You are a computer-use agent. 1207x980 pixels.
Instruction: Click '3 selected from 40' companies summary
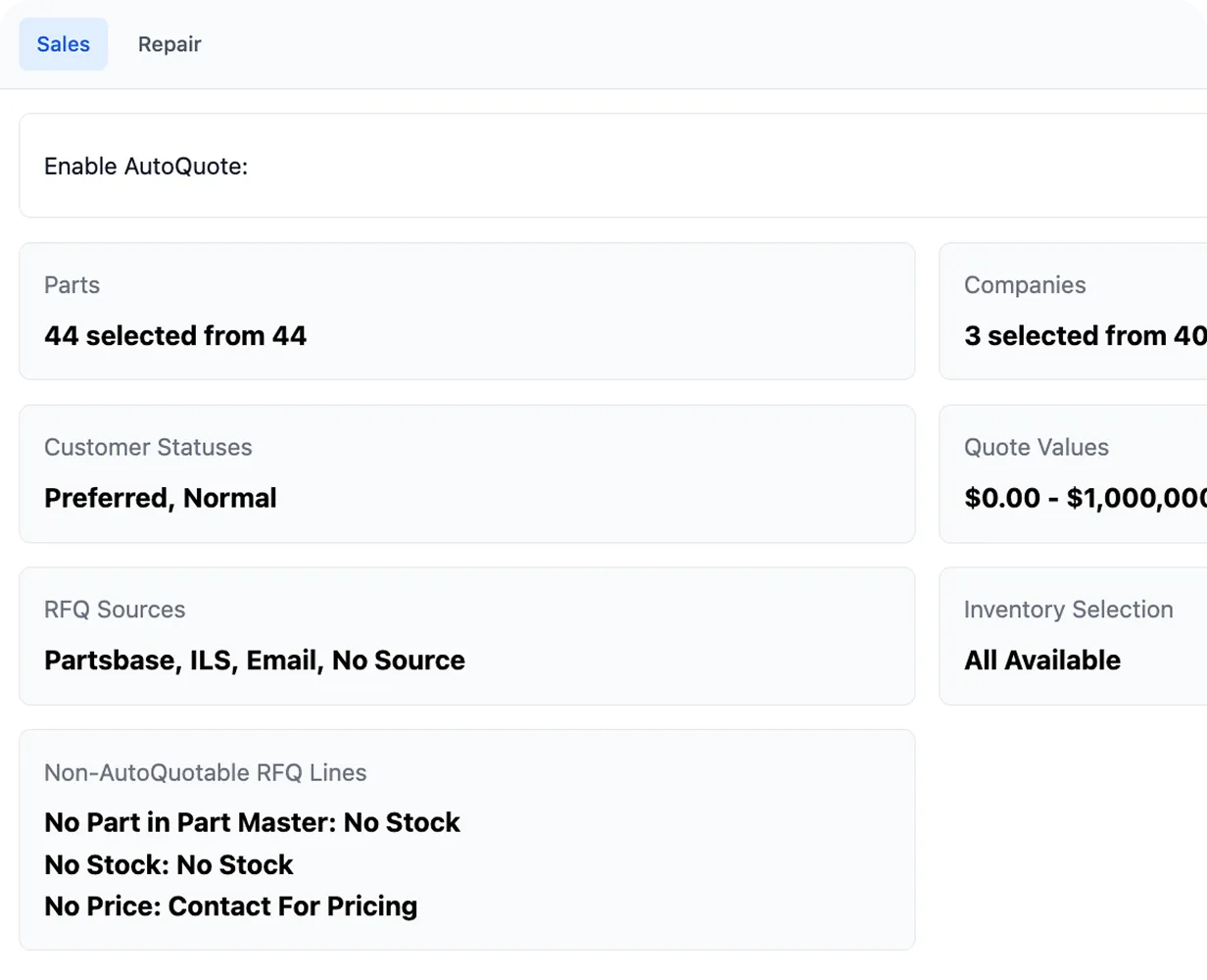pyautogui.click(x=1083, y=335)
